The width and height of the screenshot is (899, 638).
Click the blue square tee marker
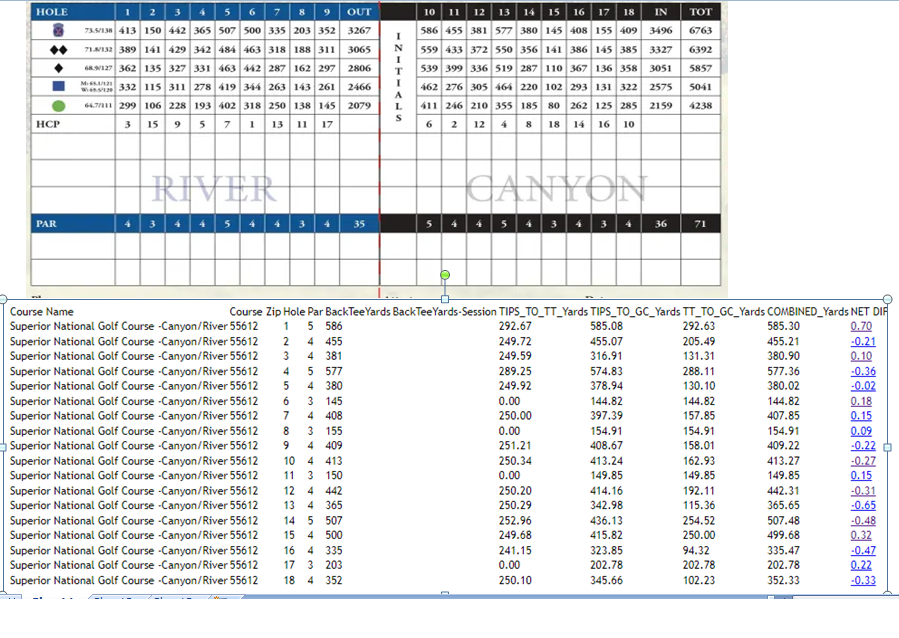click(x=58, y=87)
